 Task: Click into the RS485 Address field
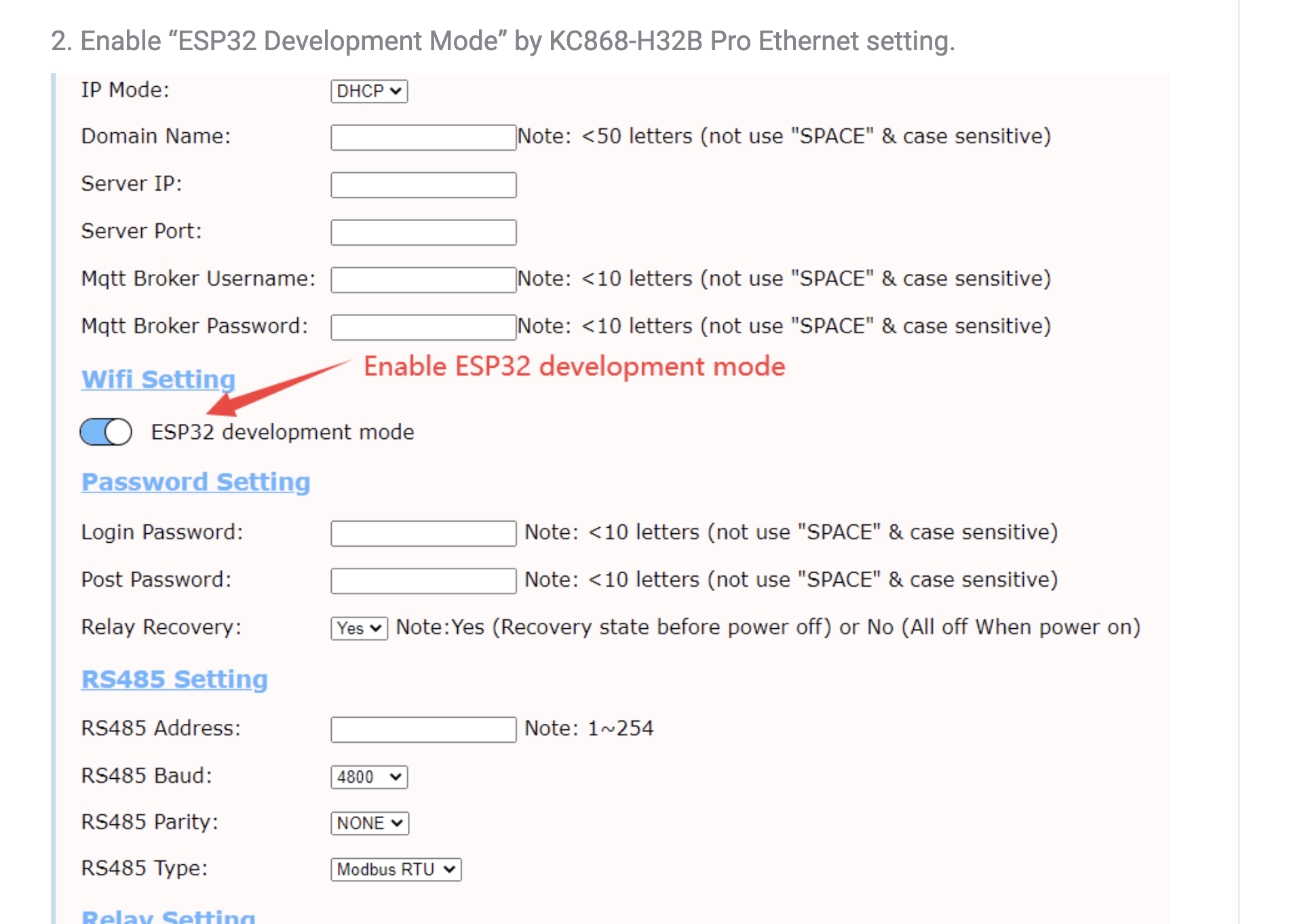423,730
